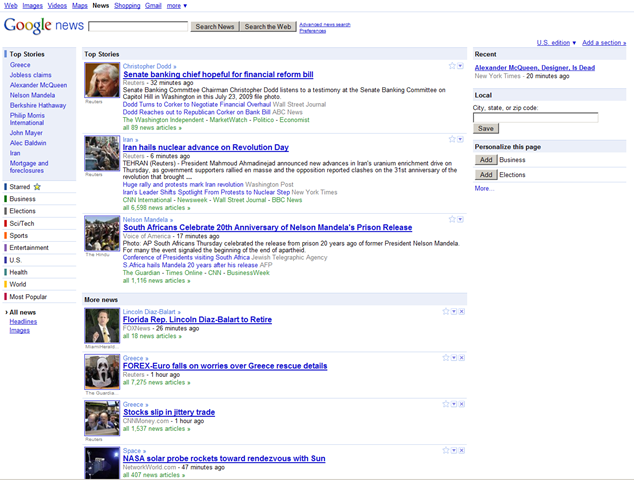
Task: Add the Elections section to page
Action: click(486, 175)
